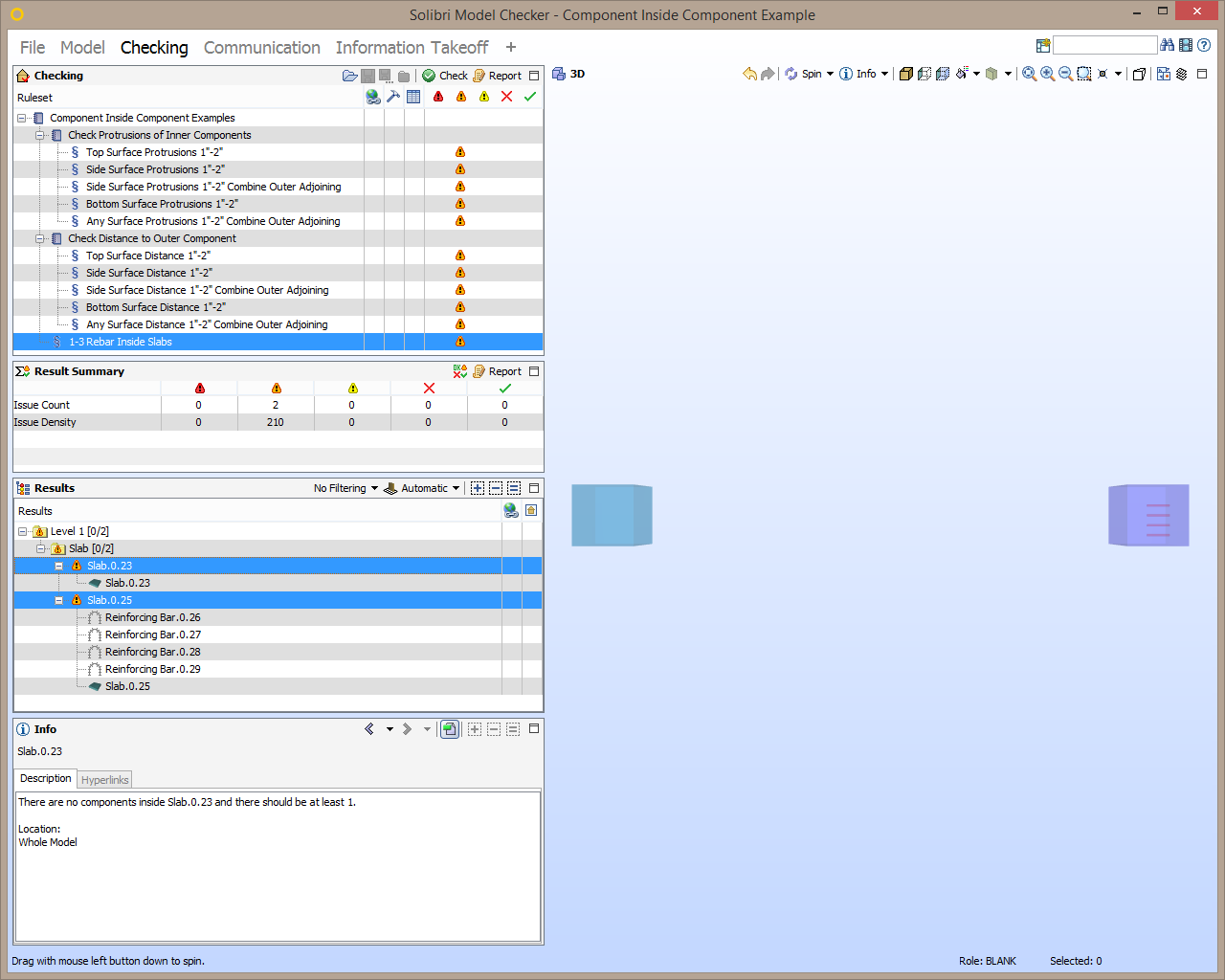Collapse Check Protrusions of Inner Components group
Image resolution: width=1225 pixels, height=980 pixels.
[40, 135]
